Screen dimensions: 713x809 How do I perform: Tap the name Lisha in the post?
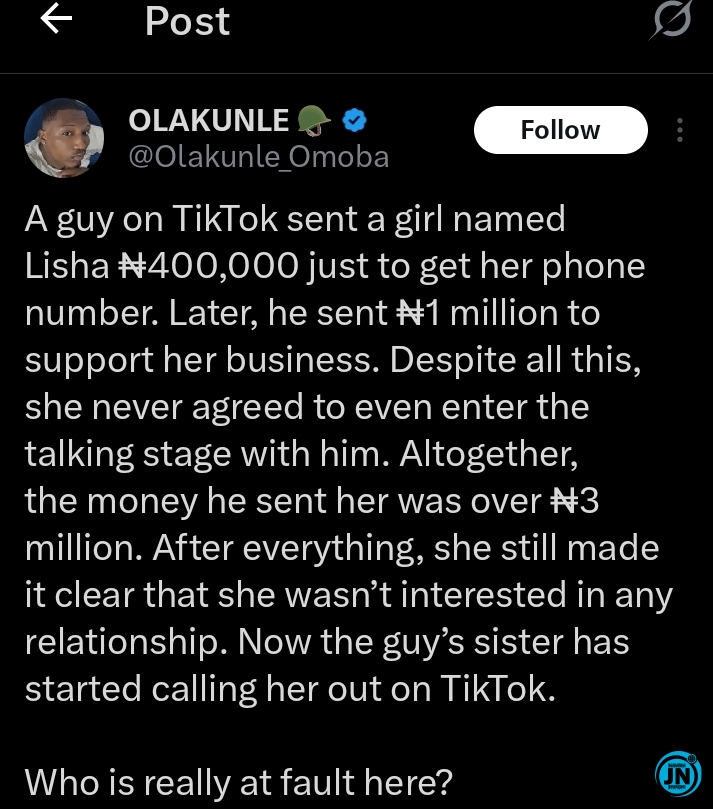[x=67, y=266]
